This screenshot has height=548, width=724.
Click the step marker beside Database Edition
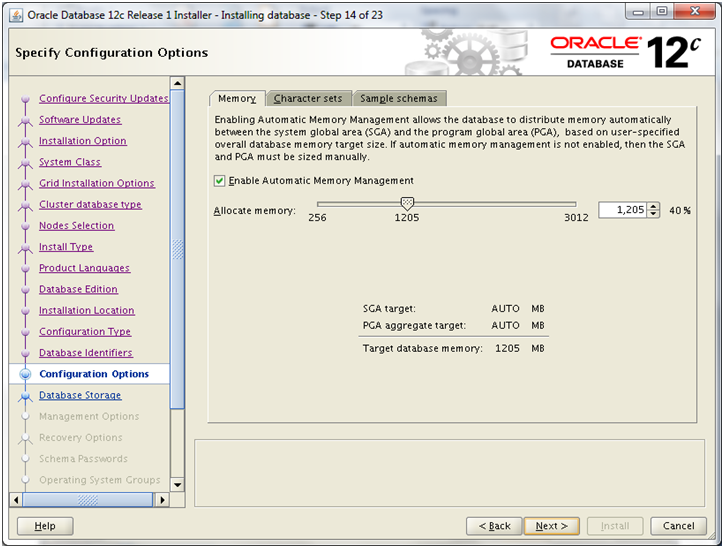click(25, 290)
